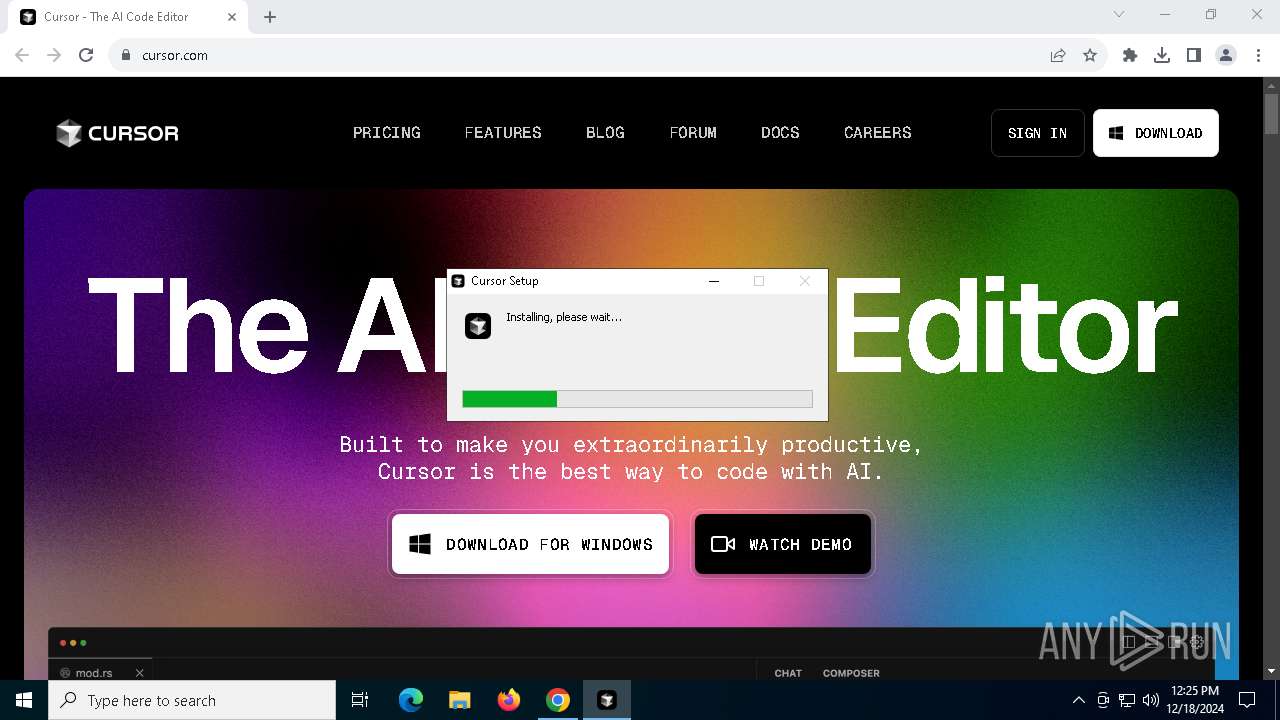Open the tab search chevron
This screenshot has width=1280, height=720.
pyautogui.click(x=1119, y=14)
